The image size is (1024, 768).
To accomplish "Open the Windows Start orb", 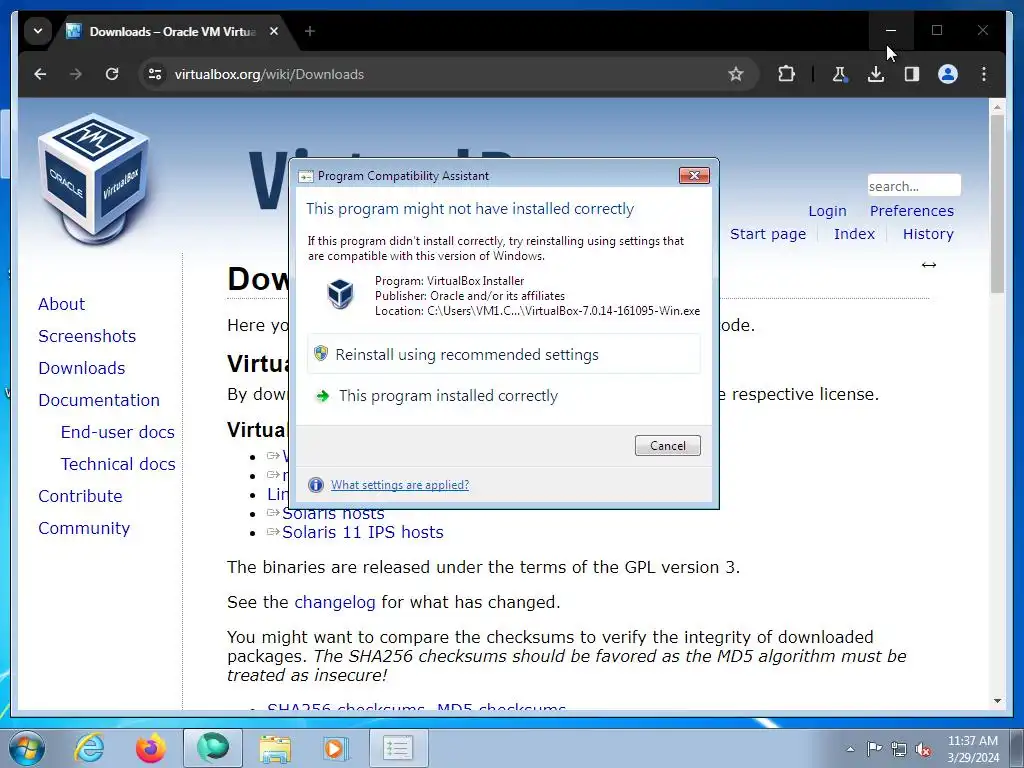I will [x=27, y=748].
